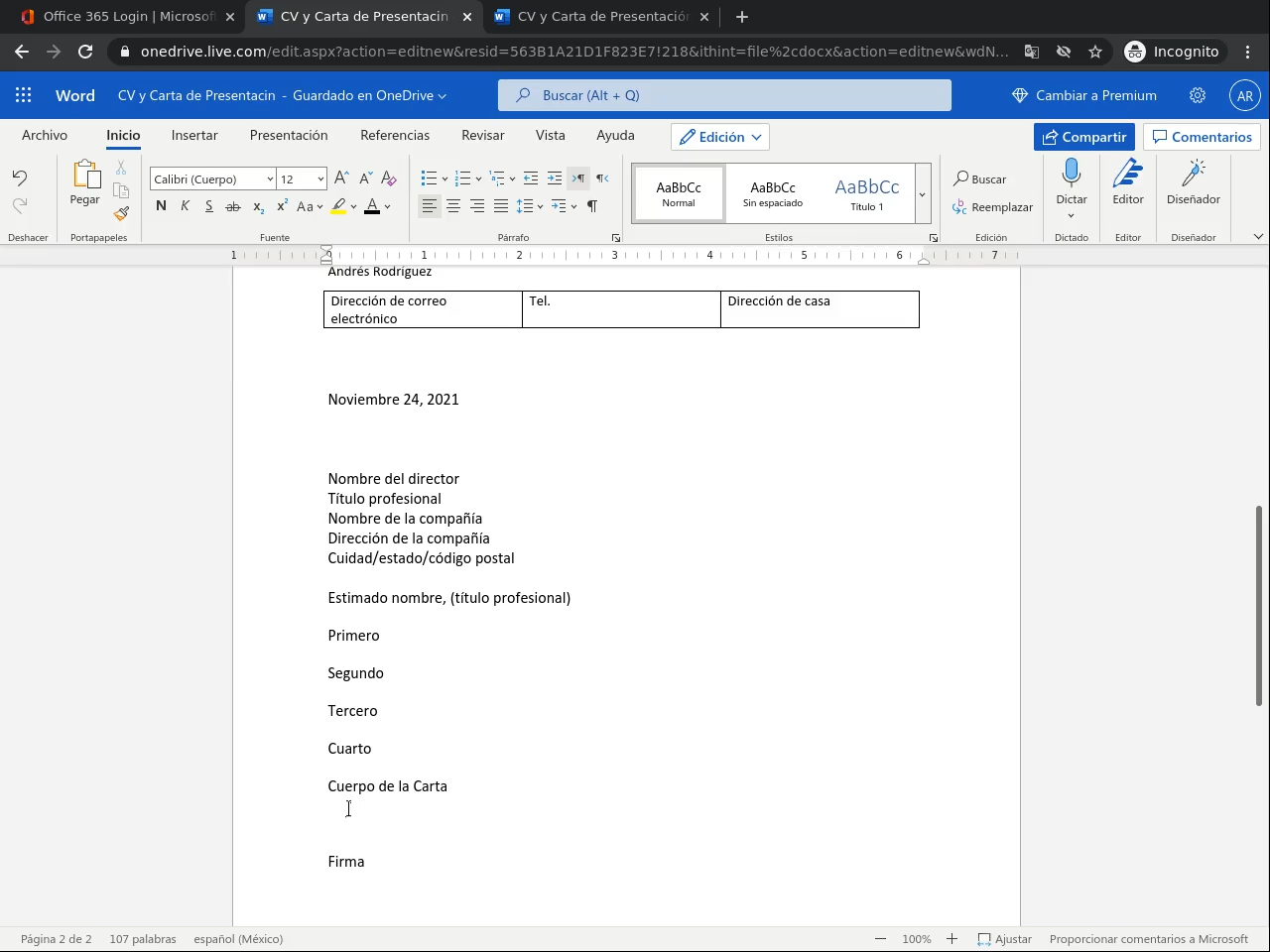Open the Referencias ribbon tab
1270x952 pixels.
click(395, 136)
